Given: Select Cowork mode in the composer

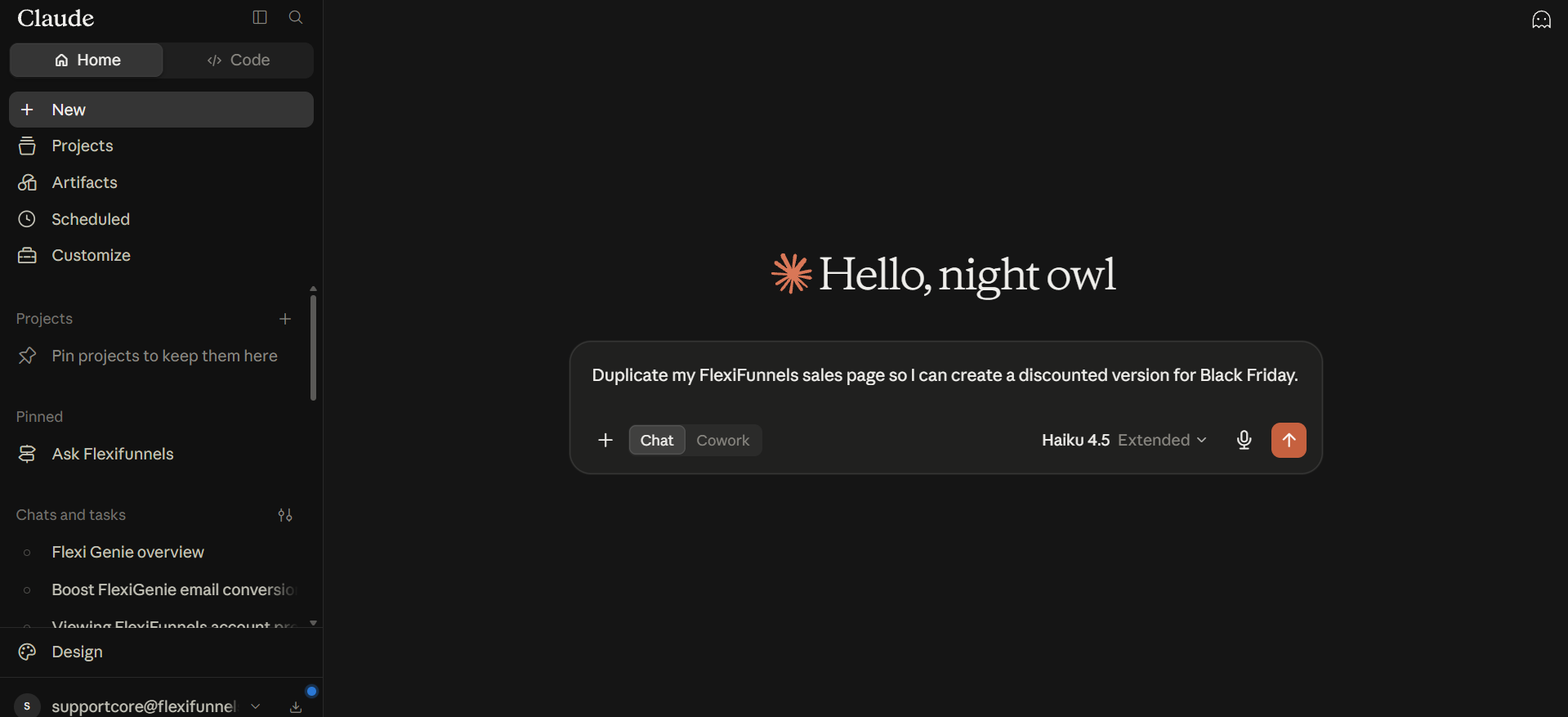Looking at the screenshot, I should click(723, 440).
